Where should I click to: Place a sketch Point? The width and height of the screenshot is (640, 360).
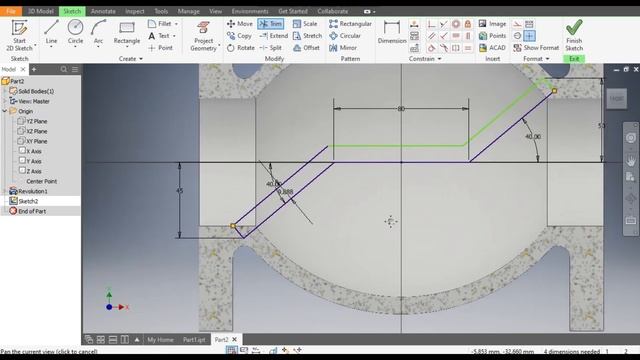pos(160,48)
